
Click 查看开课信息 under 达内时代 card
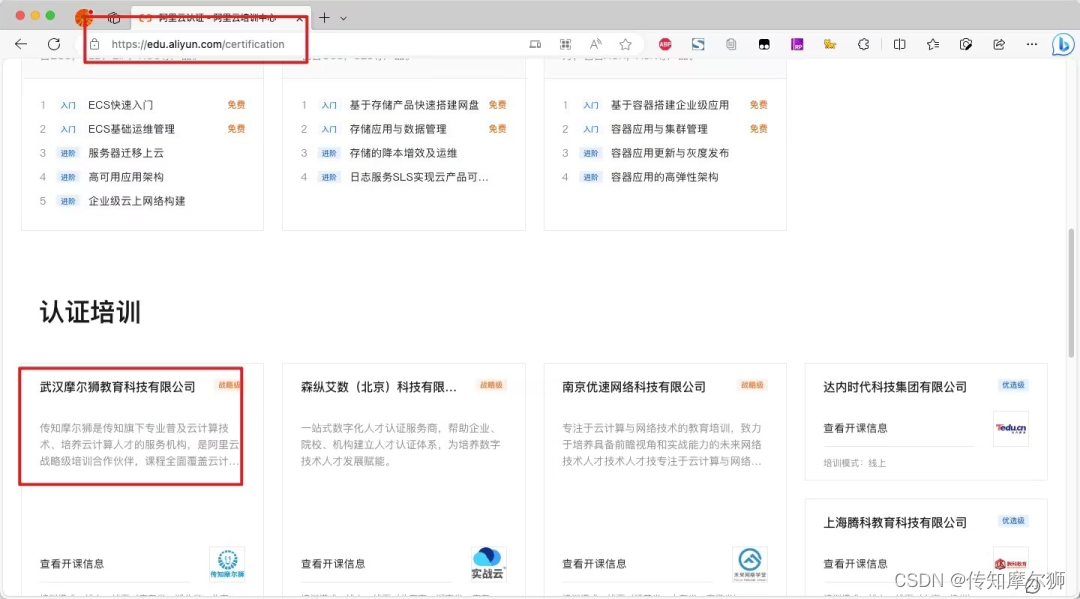tap(855, 428)
